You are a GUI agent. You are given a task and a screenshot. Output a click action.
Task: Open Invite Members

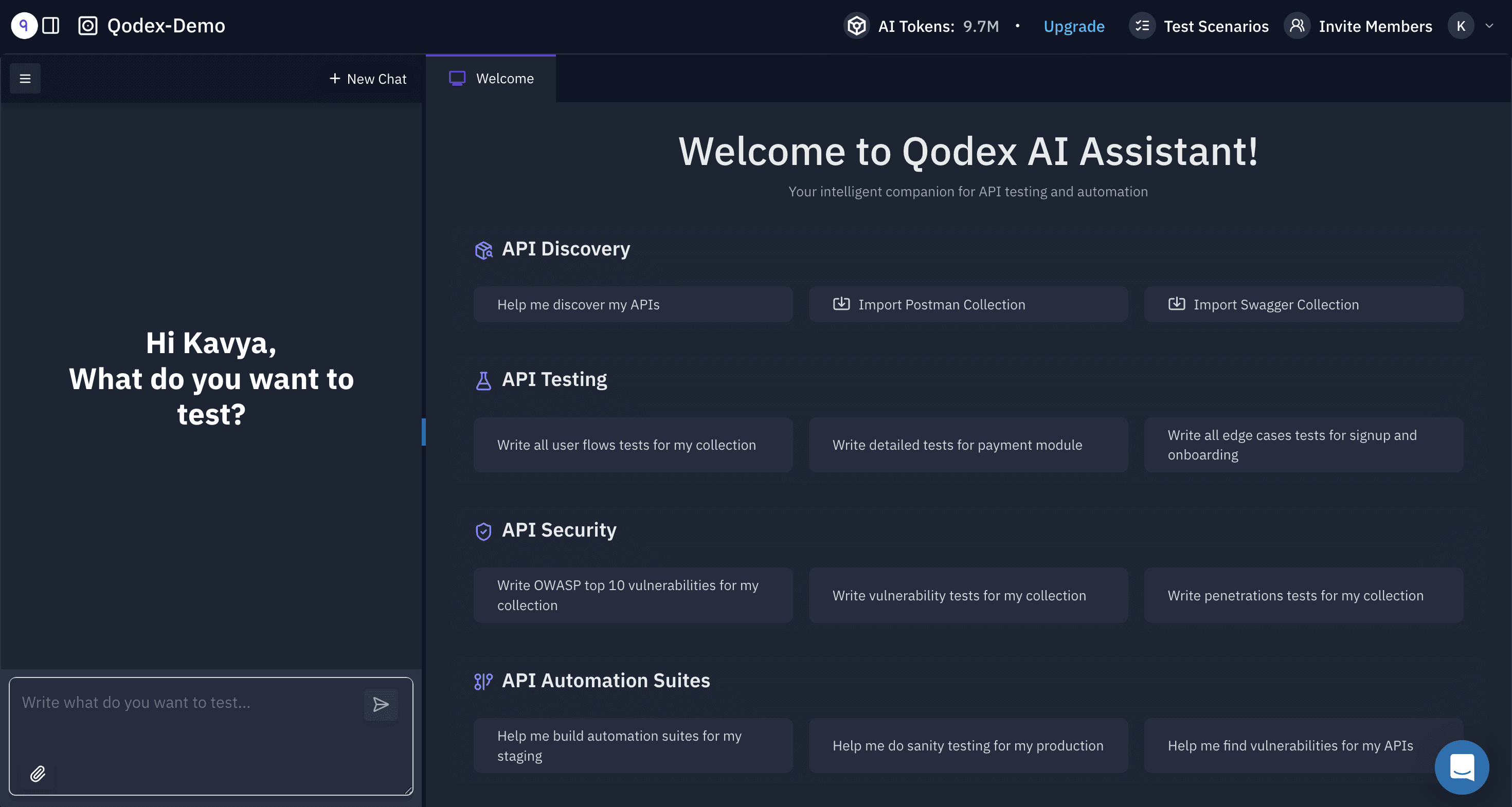1375,26
